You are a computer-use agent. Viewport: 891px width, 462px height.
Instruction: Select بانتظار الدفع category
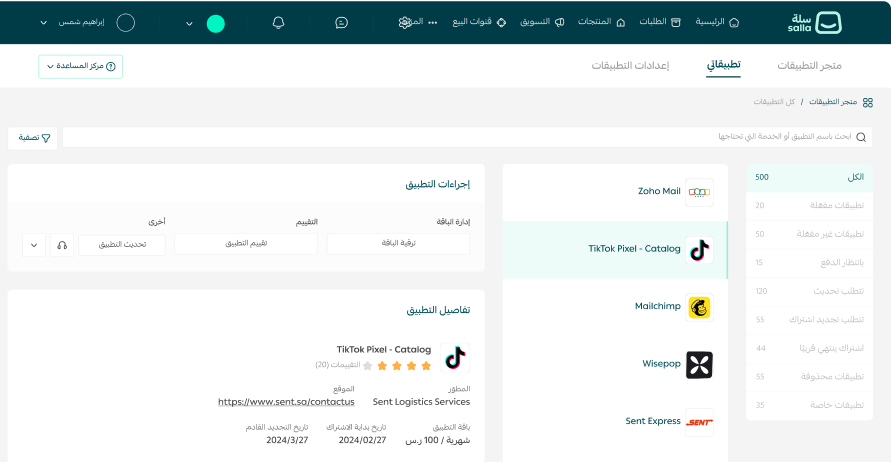coord(809,263)
